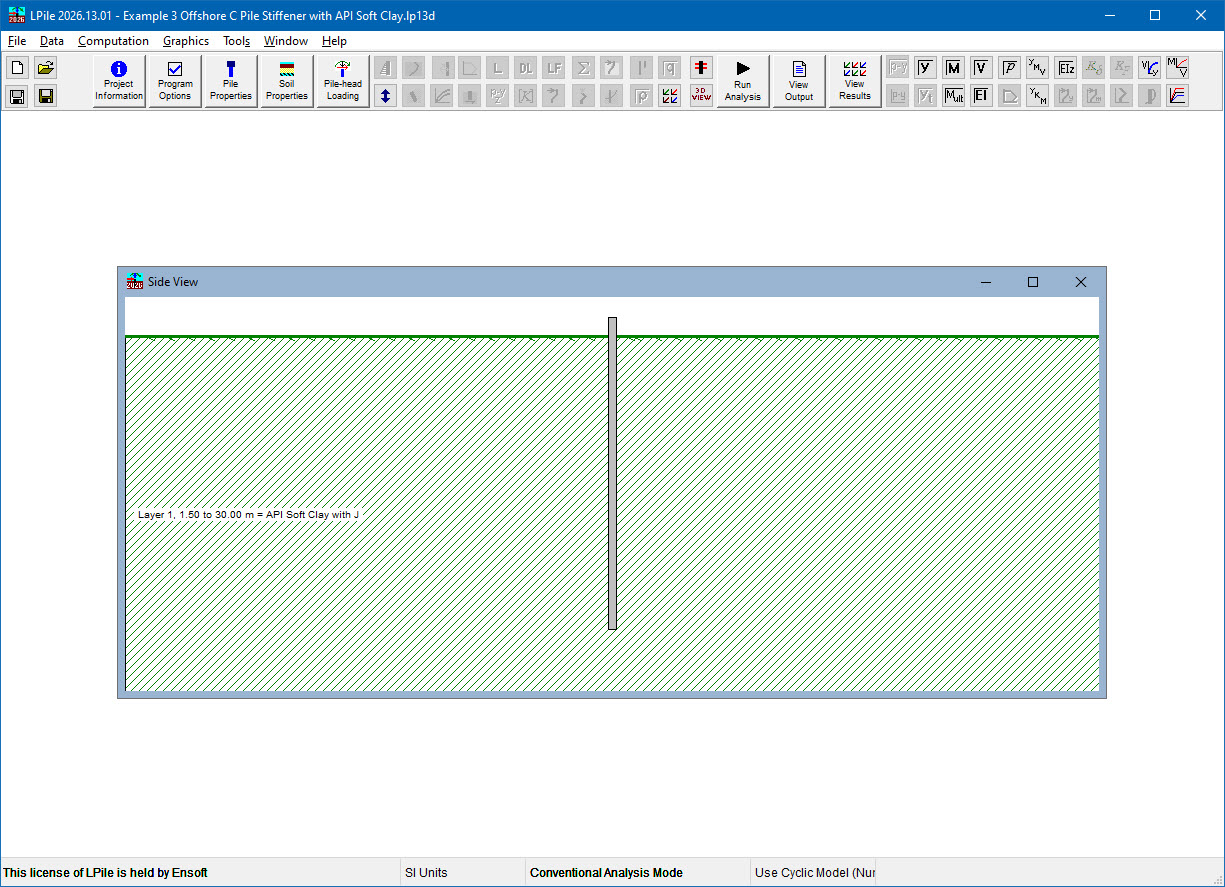The width and height of the screenshot is (1225, 887).
Task: Click the red pile section icon
Action: pos(701,68)
